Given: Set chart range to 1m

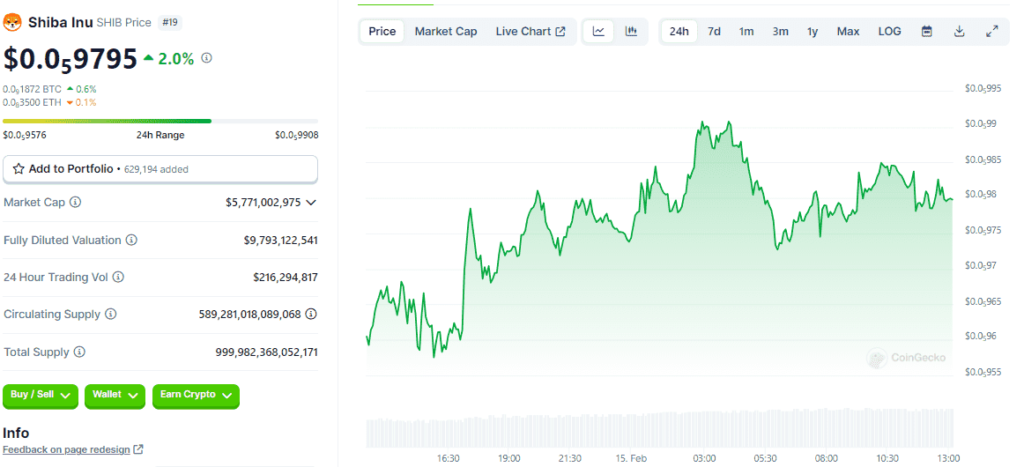Looking at the screenshot, I should click(746, 31).
